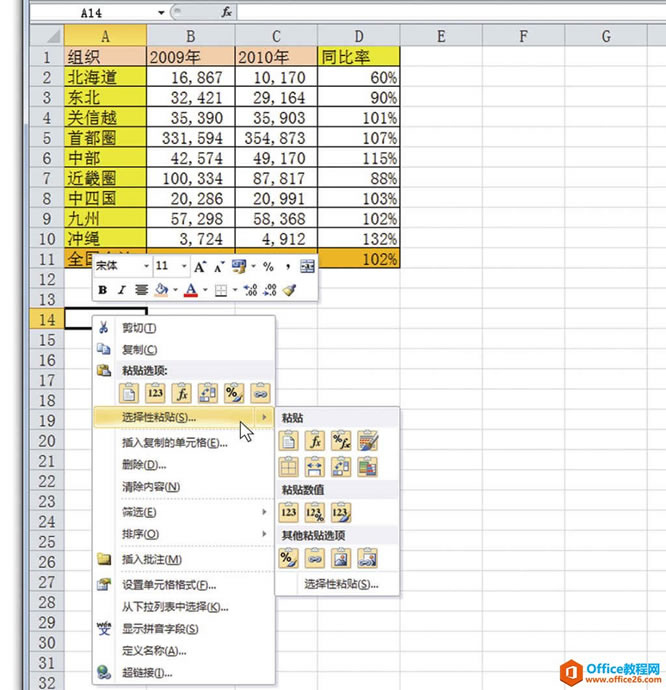Apply percent style in mini toolbar
Viewport: 666px width, 690px height.
coord(268,266)
